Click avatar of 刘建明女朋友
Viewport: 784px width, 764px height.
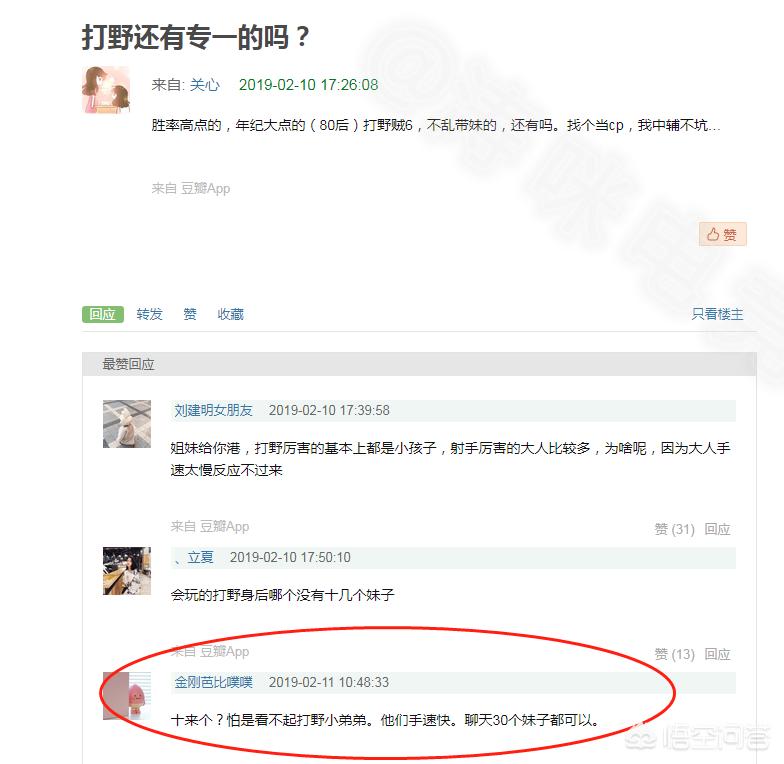click(127, 424)
